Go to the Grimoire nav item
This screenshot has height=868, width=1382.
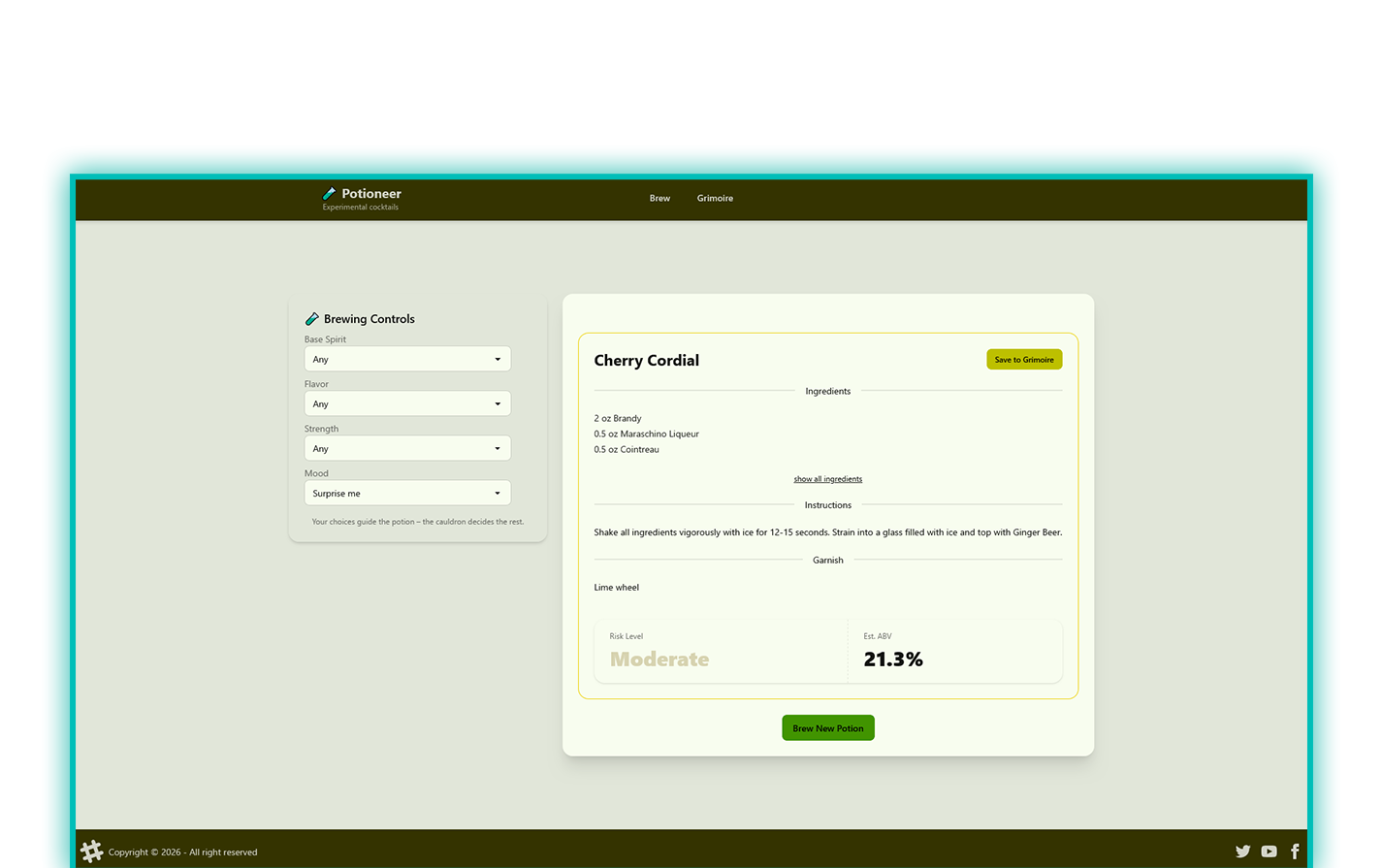[715, 198]
